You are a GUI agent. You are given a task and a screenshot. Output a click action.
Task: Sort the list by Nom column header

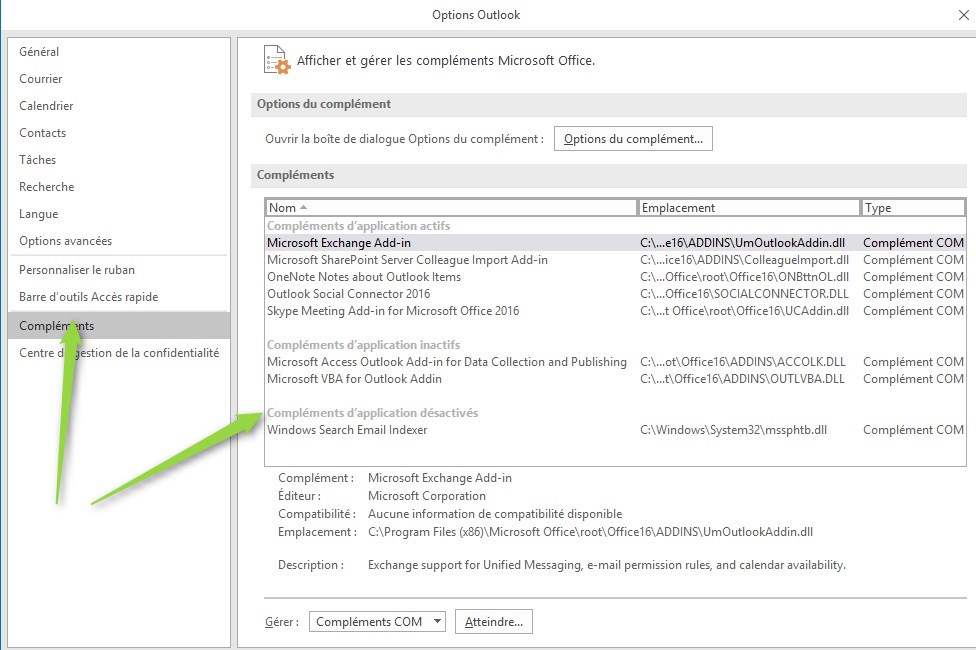(451, 208)
